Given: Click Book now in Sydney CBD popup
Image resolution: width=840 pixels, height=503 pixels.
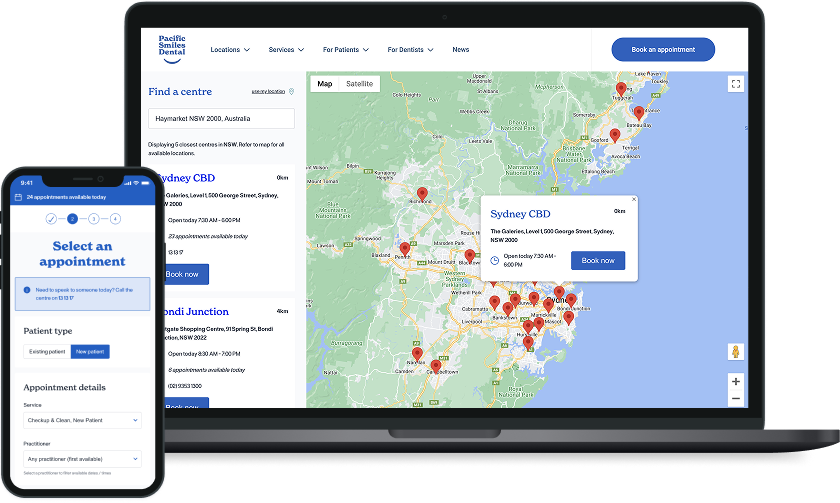Looking at the screenshot, I should (598, 260).
